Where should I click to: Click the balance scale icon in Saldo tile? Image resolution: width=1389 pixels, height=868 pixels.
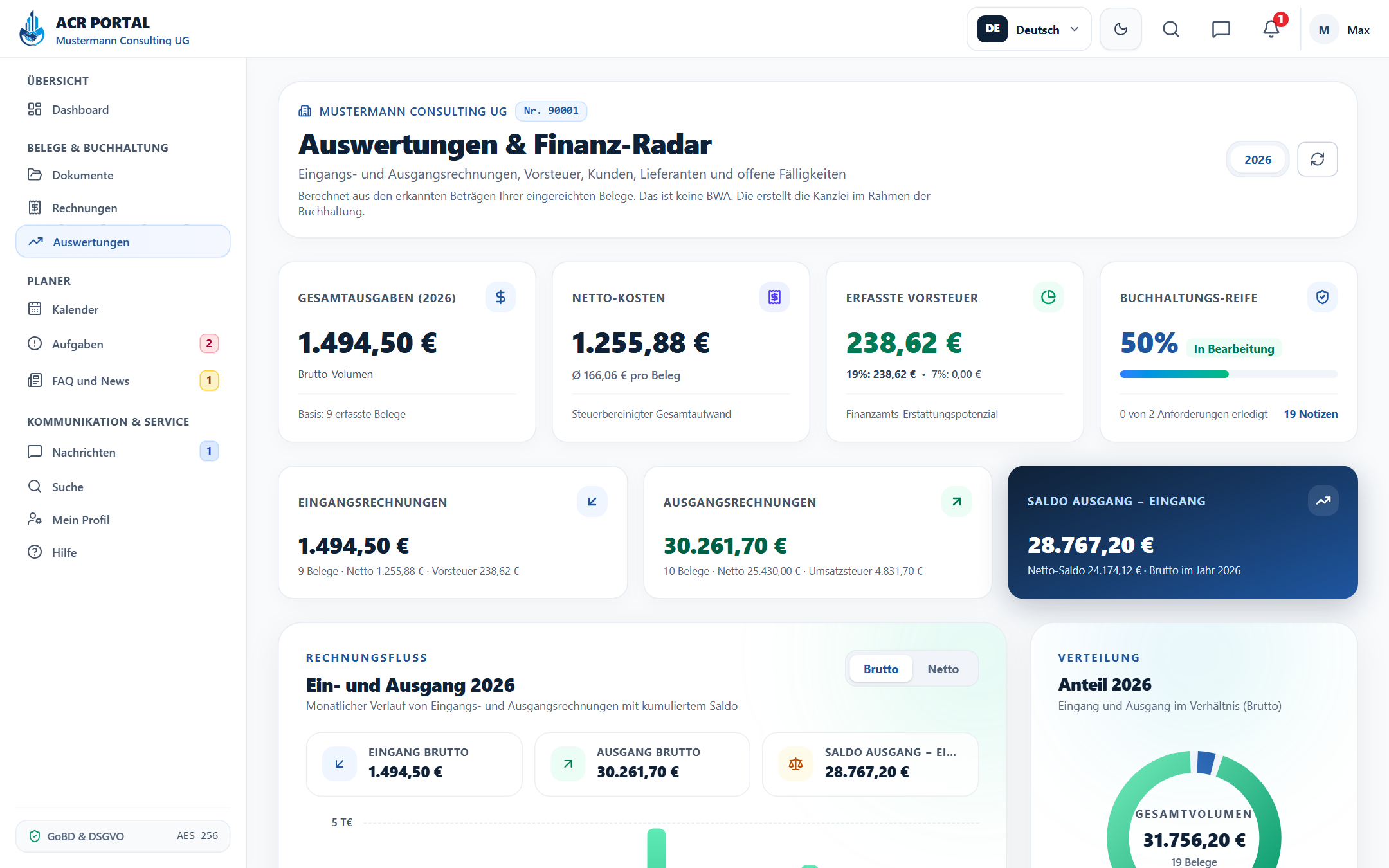(795, 764)
